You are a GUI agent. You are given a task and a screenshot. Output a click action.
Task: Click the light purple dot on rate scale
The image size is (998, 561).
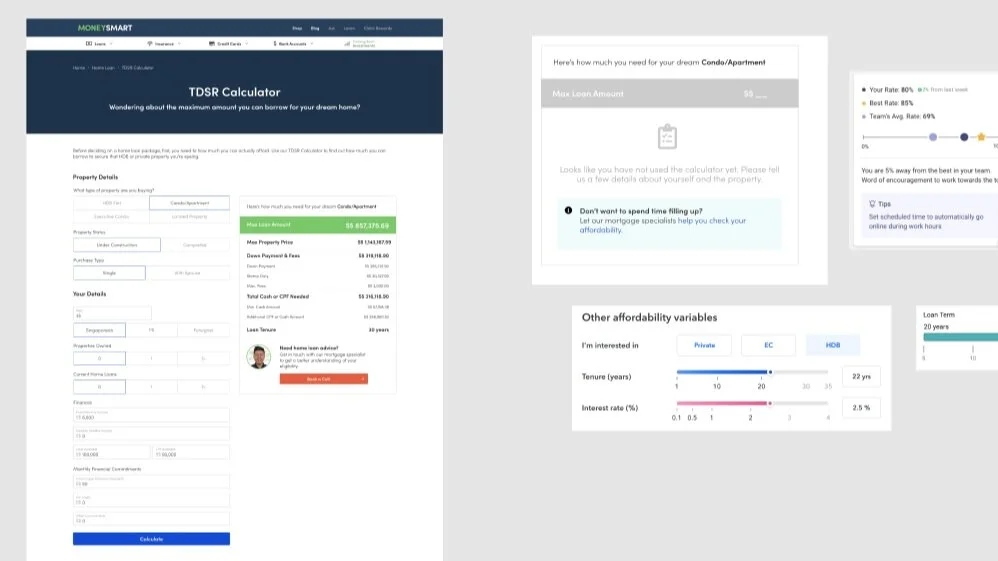coord(933,137)
